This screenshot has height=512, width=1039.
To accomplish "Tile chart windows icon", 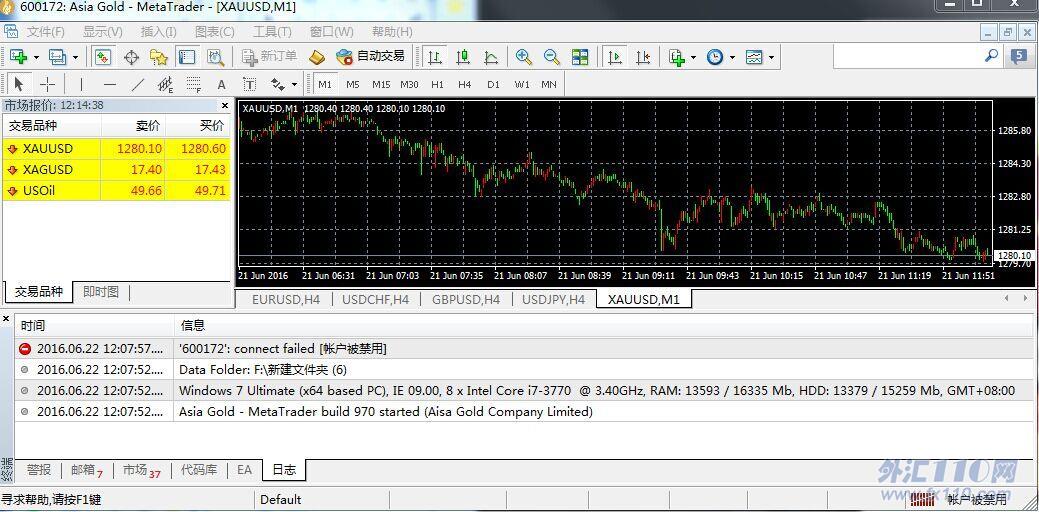I will pos(580,57).
